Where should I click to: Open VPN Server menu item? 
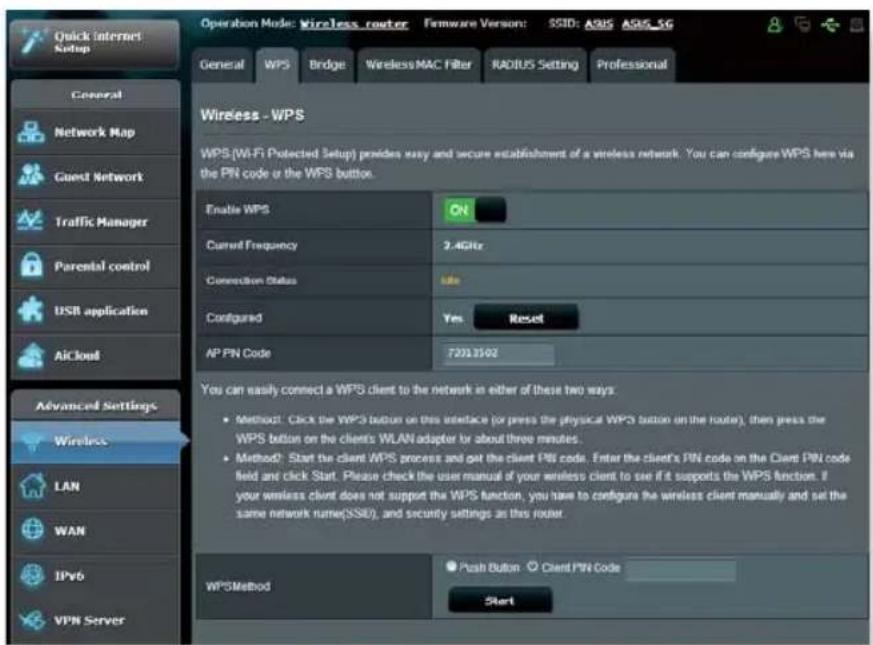pyautogui.click(x=96, y=620)
